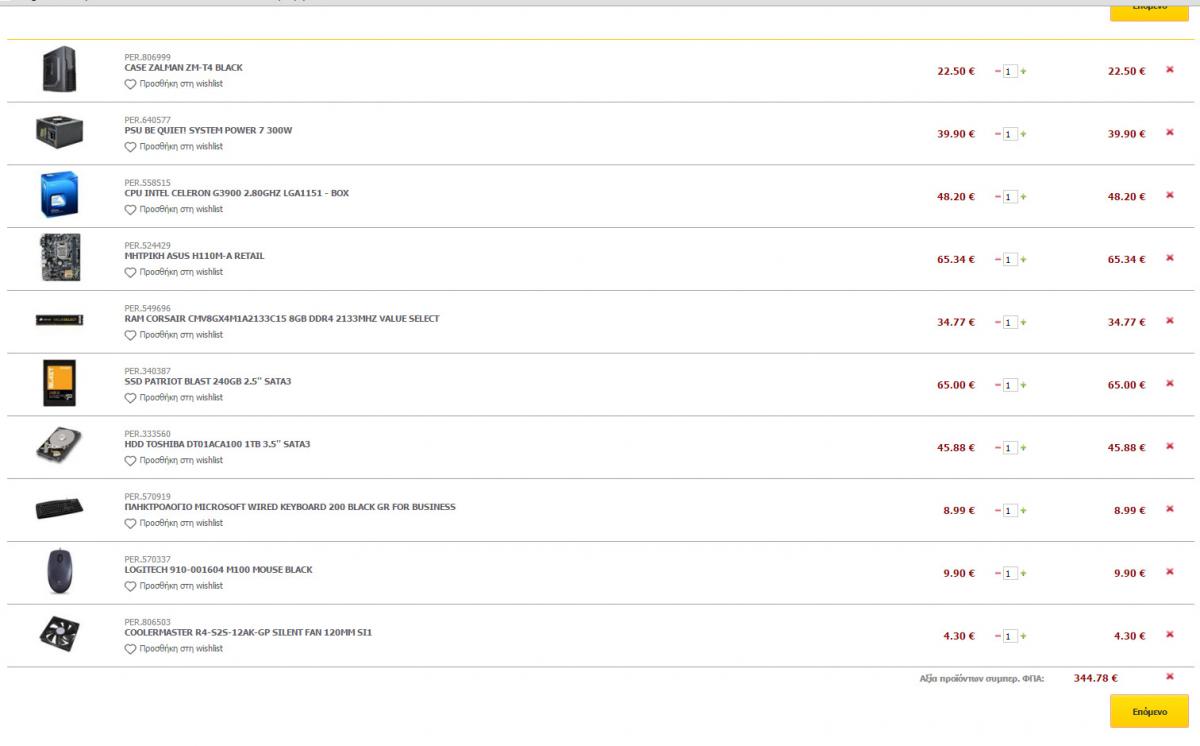Remove ASUS H110M-A RETAIL motherboard from cart
The height and width of the screenshot is (746, 1200).
pos(1170,258)
